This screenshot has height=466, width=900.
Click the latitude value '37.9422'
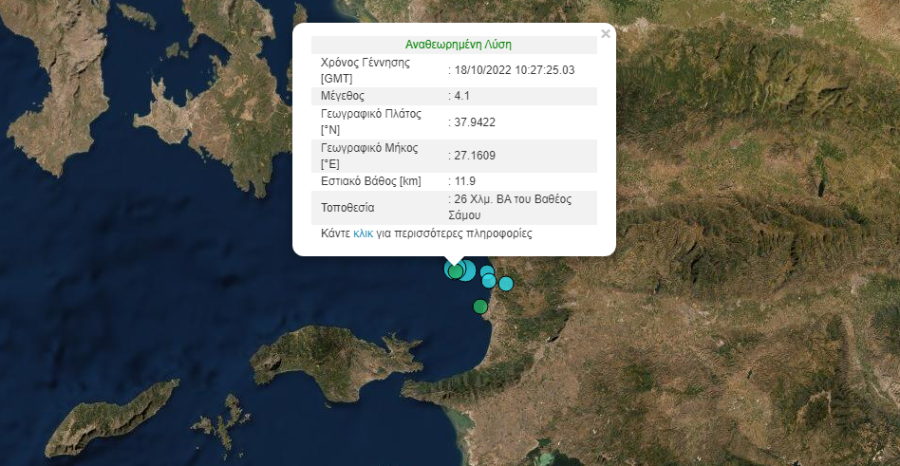pos(474,122)
